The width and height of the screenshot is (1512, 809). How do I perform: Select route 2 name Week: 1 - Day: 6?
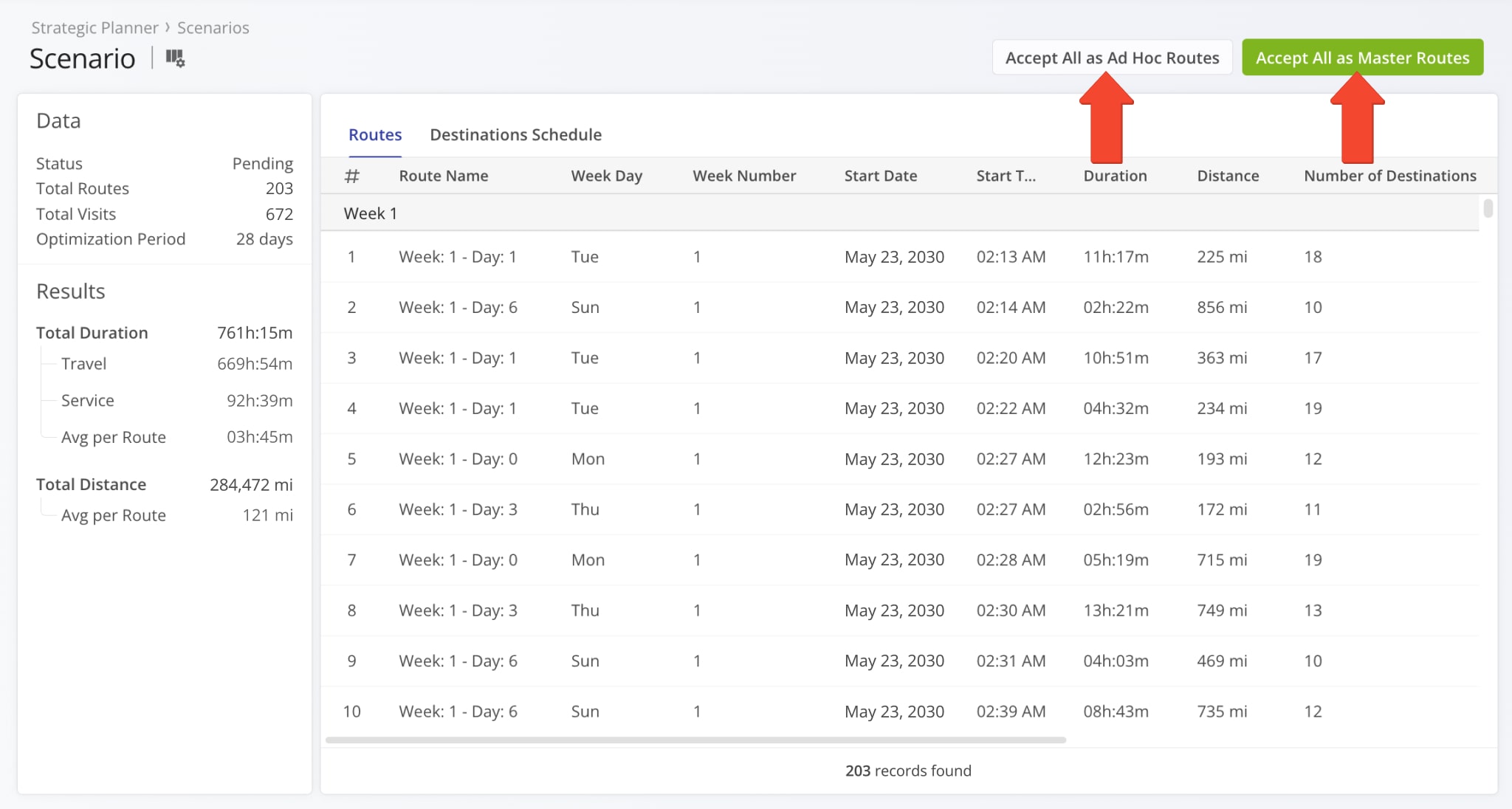pyautogui.click(x=458, y=307)
